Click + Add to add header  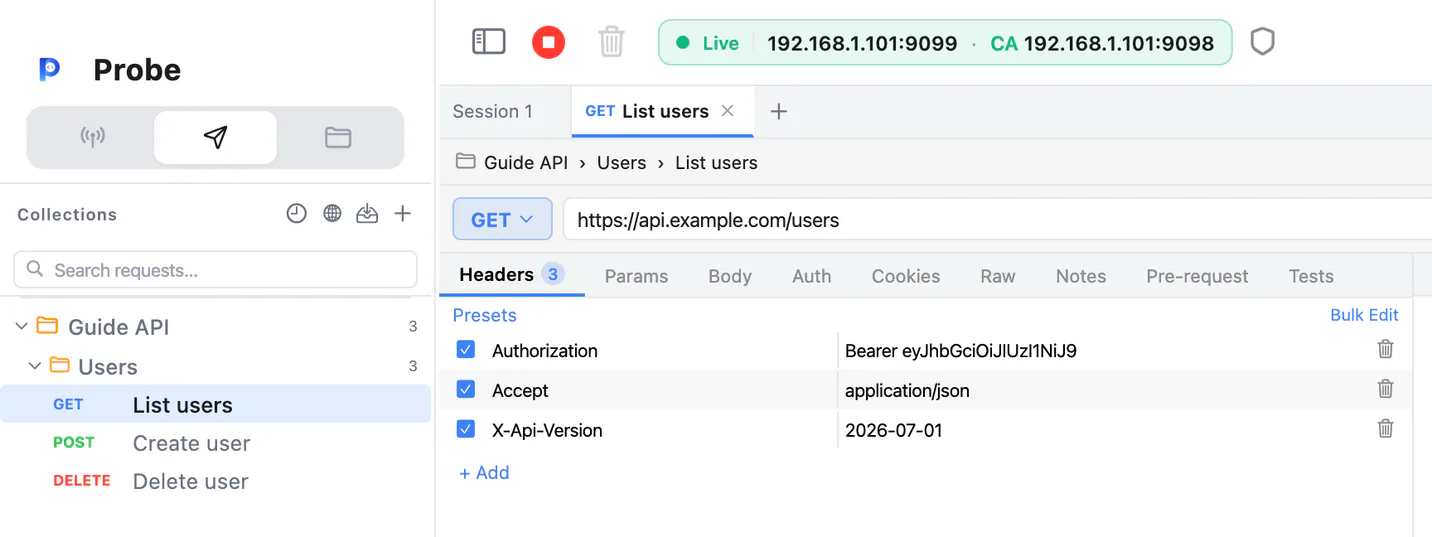click(x=484, y=472)
